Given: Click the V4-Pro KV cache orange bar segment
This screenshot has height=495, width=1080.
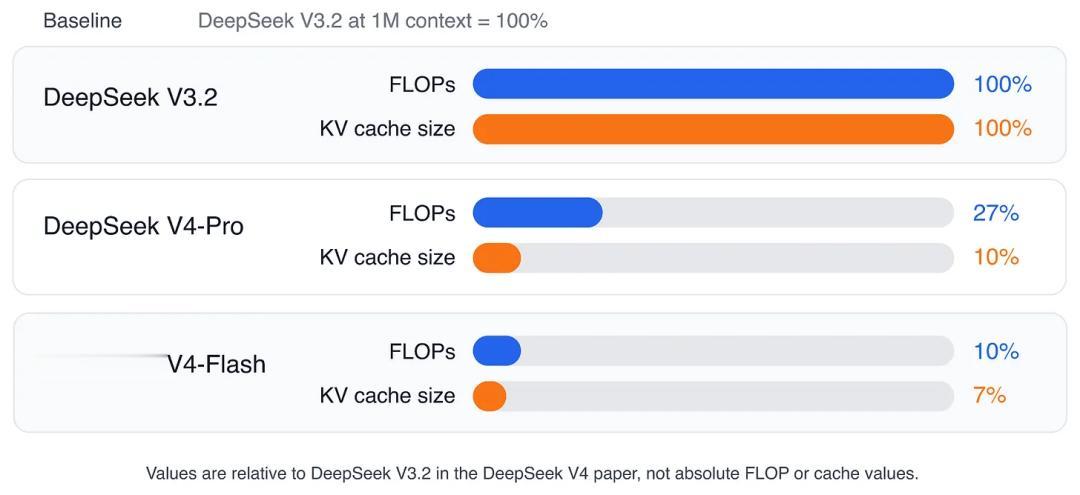Looking at the screenshot, I should [x=497, y=257].
